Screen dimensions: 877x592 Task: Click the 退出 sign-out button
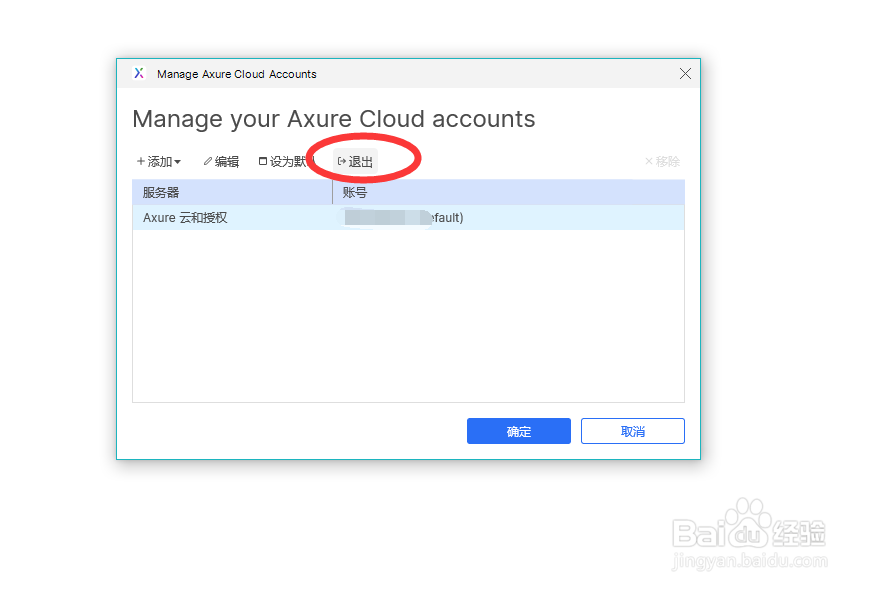point(356,162)
